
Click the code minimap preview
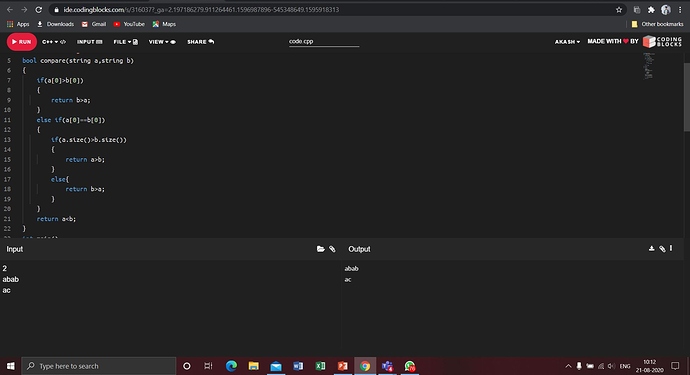tap(649, 66)
